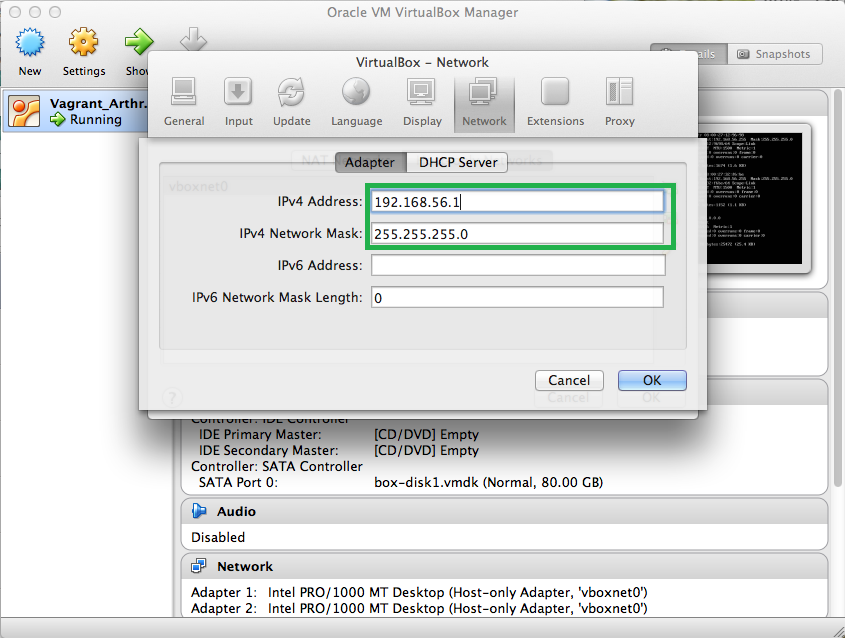Image resolution: width=845 pixels, height=638 pixels.
Task: Click the Disabled audio status text
Action: coord(218,537)
